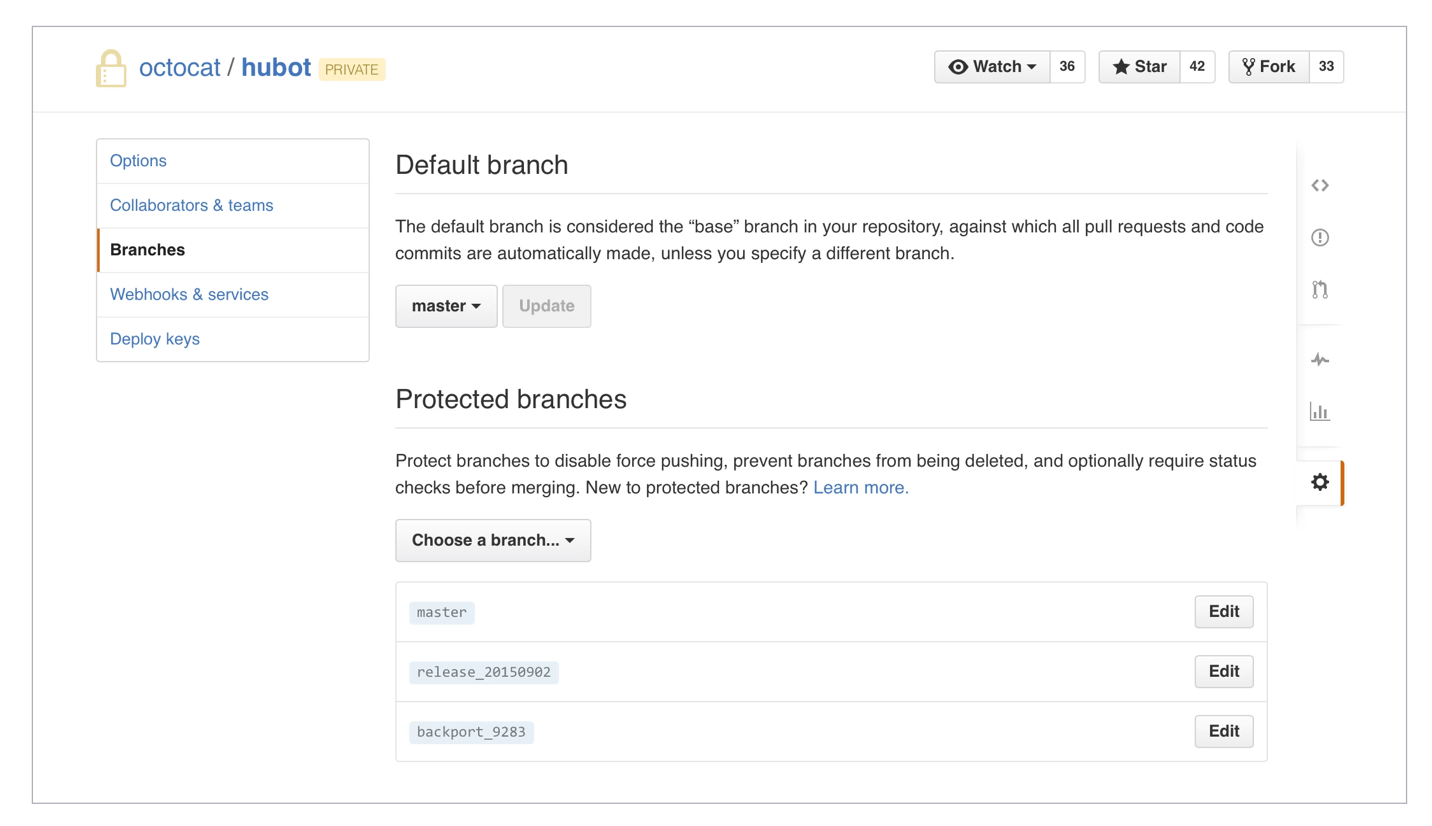This screenshot has height=826, width=1432.
Task: Click the backport_9283 branch label
Action: click(x=472, y=732)
